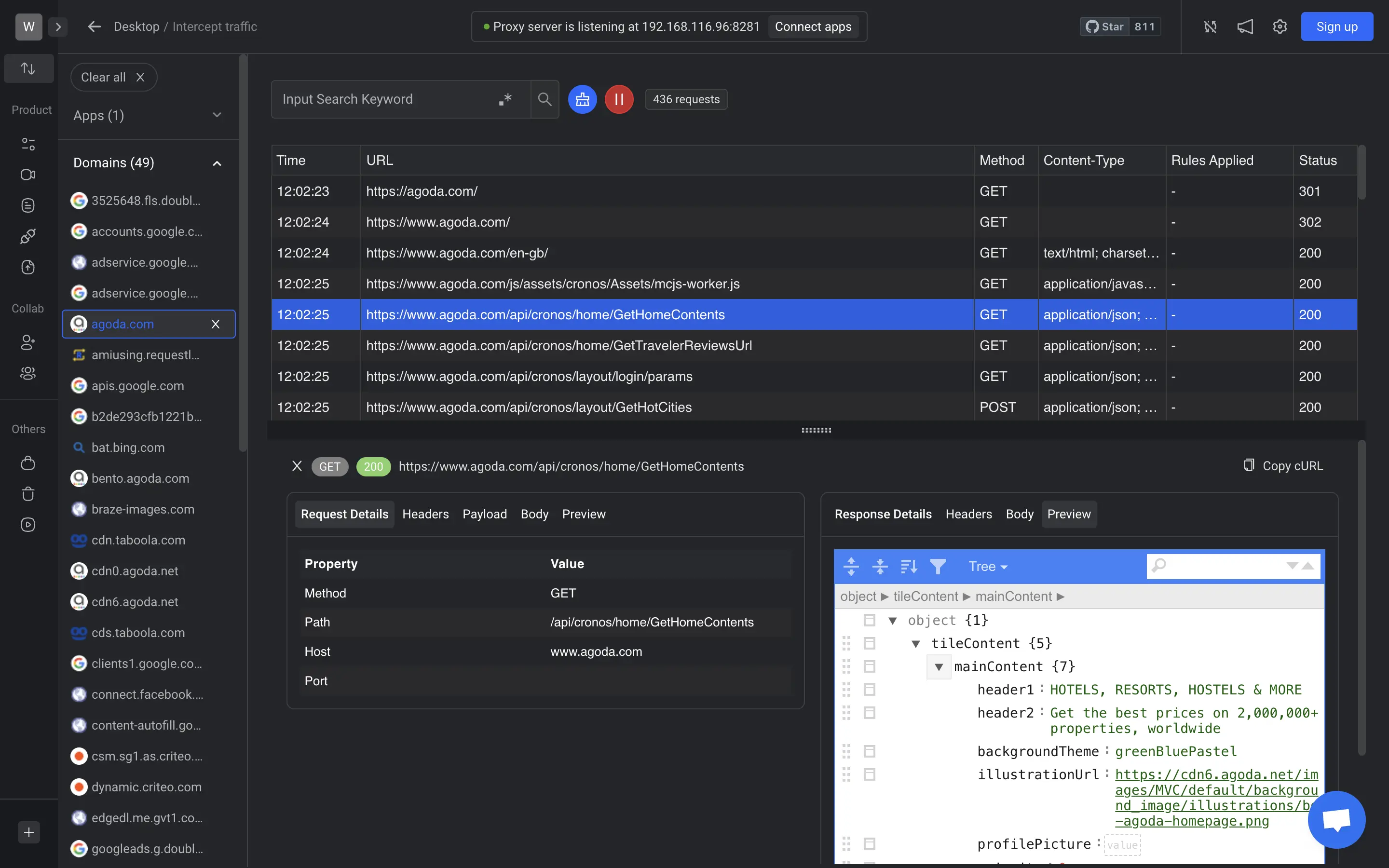1389x868 pixels.
Task: Click Sign up button
Action: coord(1337,27)
